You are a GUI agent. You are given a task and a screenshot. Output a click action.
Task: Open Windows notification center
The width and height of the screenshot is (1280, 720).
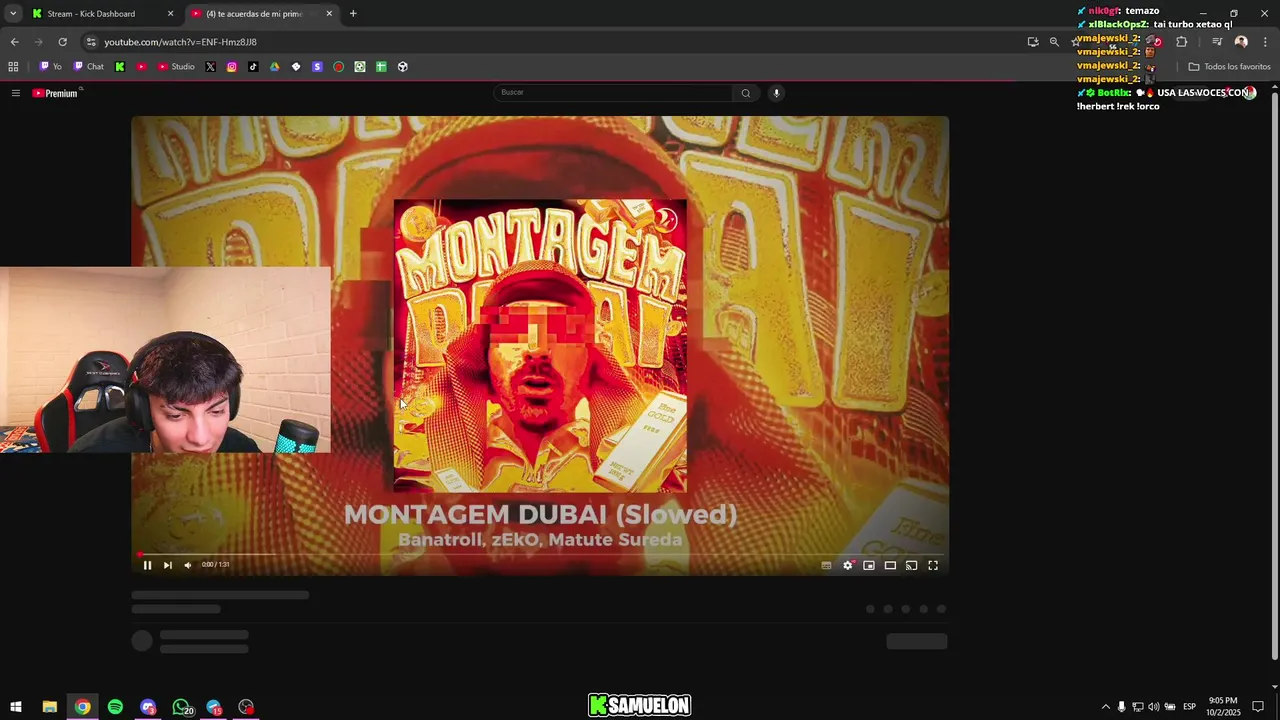(x=1258, y=707)
